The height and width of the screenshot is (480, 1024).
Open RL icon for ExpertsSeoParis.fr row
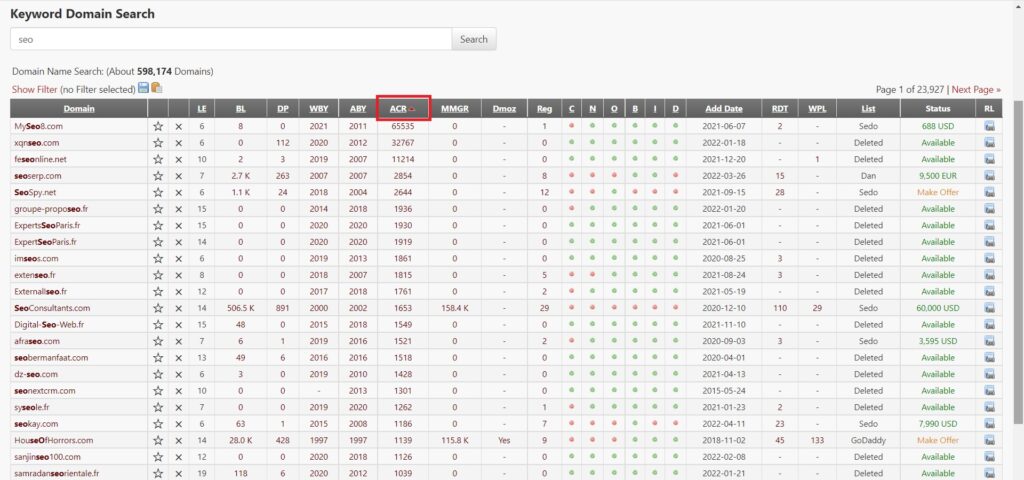click(x=989, y=225)
